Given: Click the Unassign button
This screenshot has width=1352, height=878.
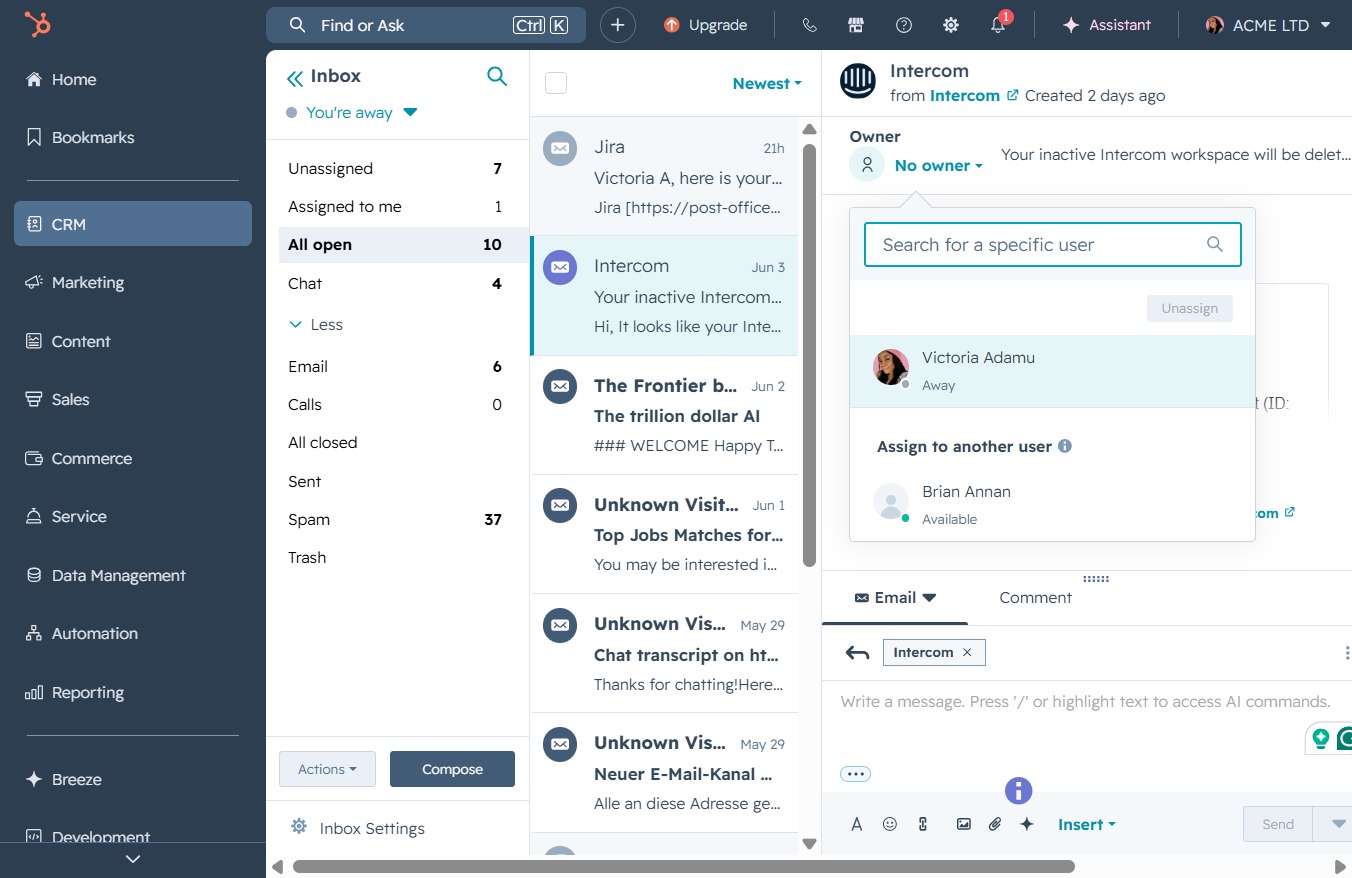Looking at the screenshot, I should pyautogui.click(x=1190, y=308).
